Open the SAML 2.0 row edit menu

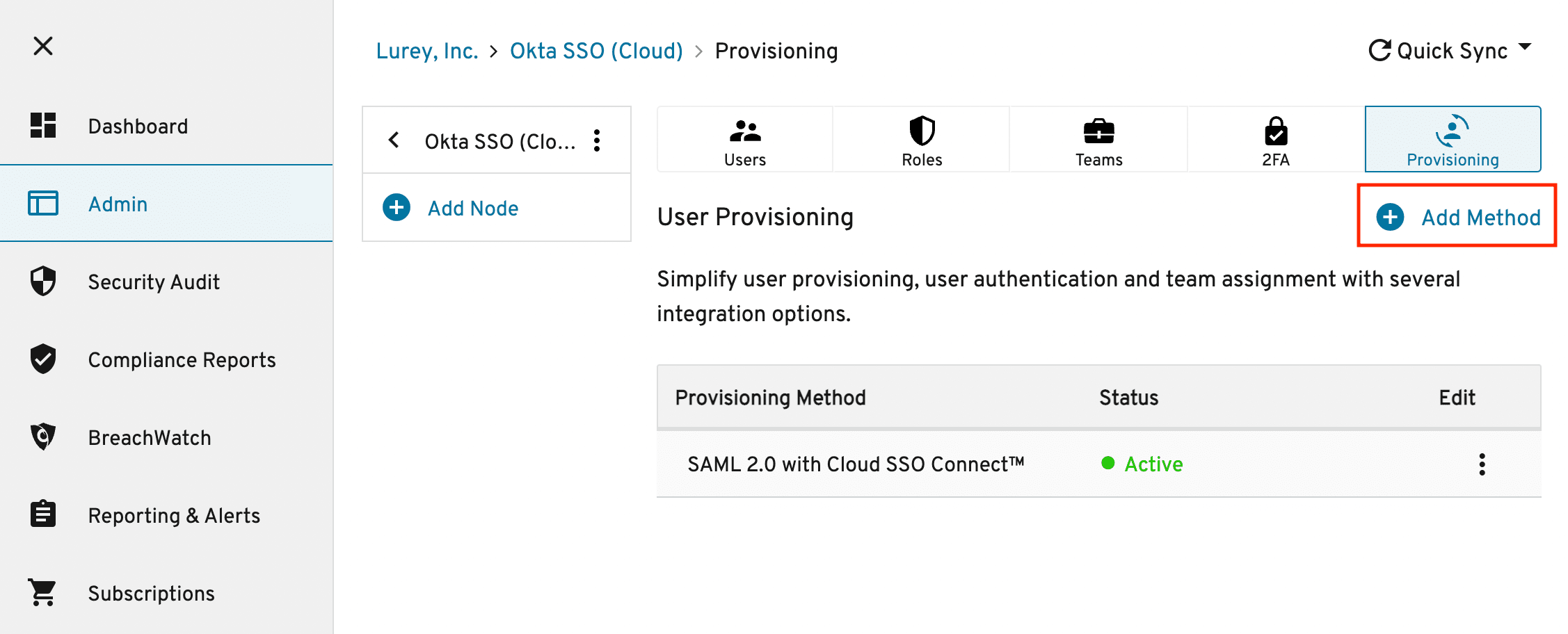pyautogui.click(x=1482, y=464)
